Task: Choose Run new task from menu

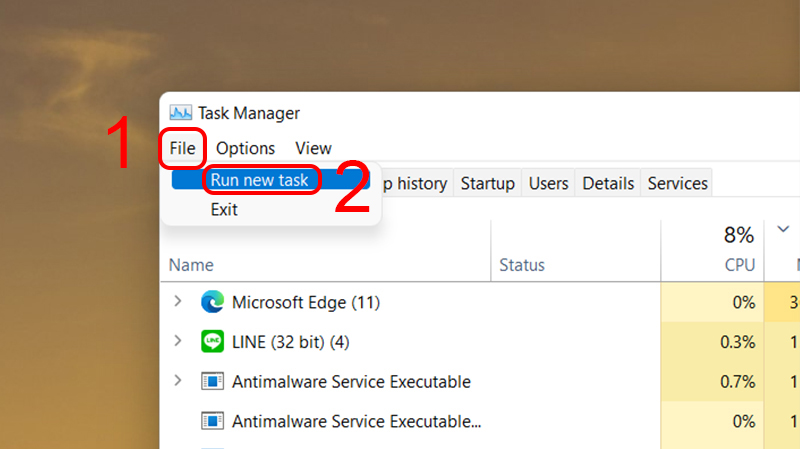Action: 259,180
